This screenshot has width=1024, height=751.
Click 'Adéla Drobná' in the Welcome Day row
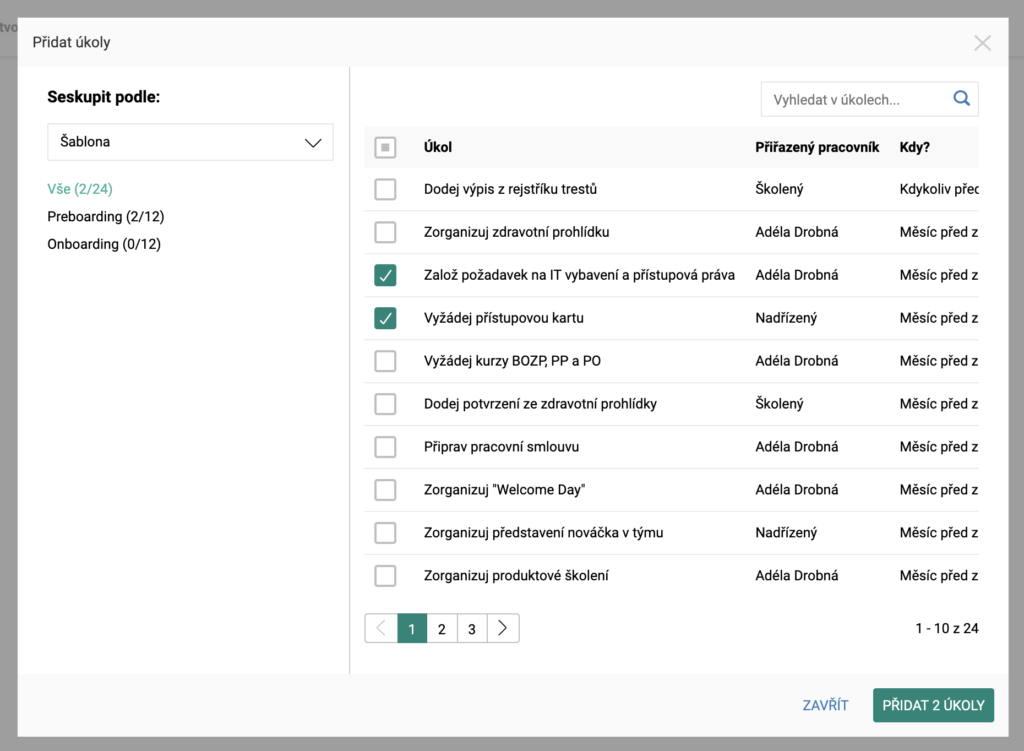(x=797, y=490)
